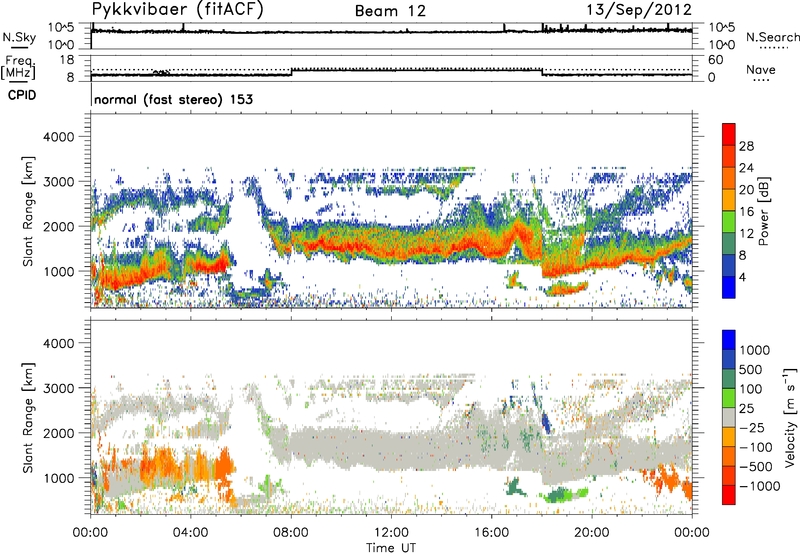The height and width of the screenshot is (554, 800).
Task: Click the '04:00' time axis label
Action: point(191,533)
